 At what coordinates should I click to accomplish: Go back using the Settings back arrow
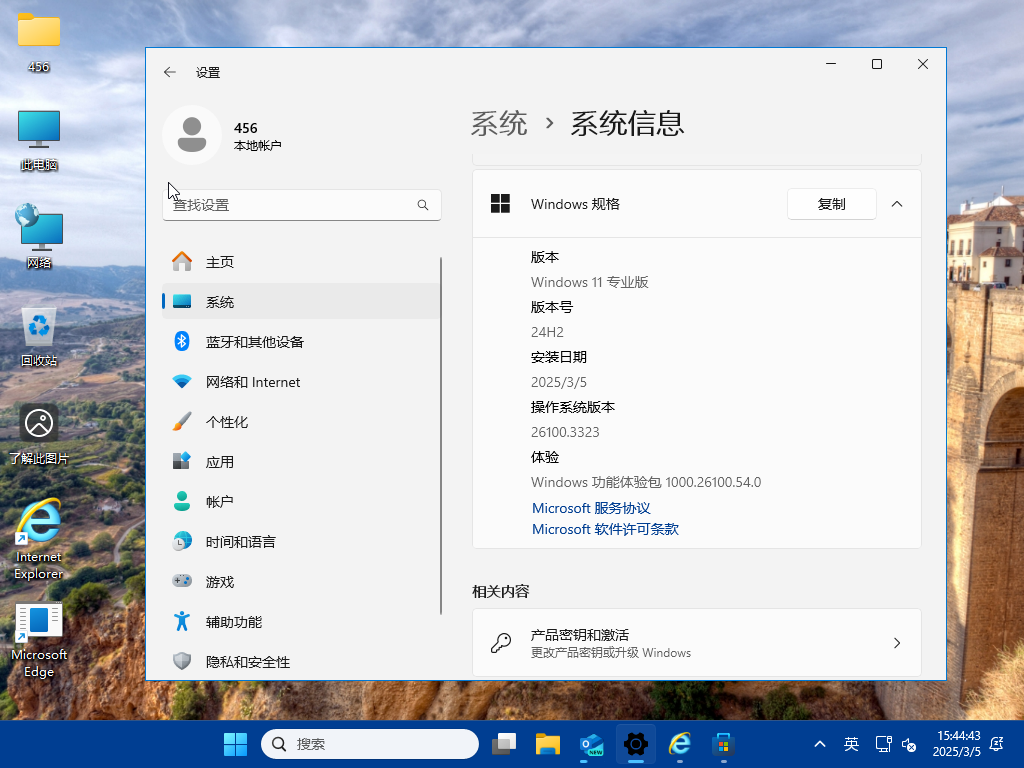170,72
